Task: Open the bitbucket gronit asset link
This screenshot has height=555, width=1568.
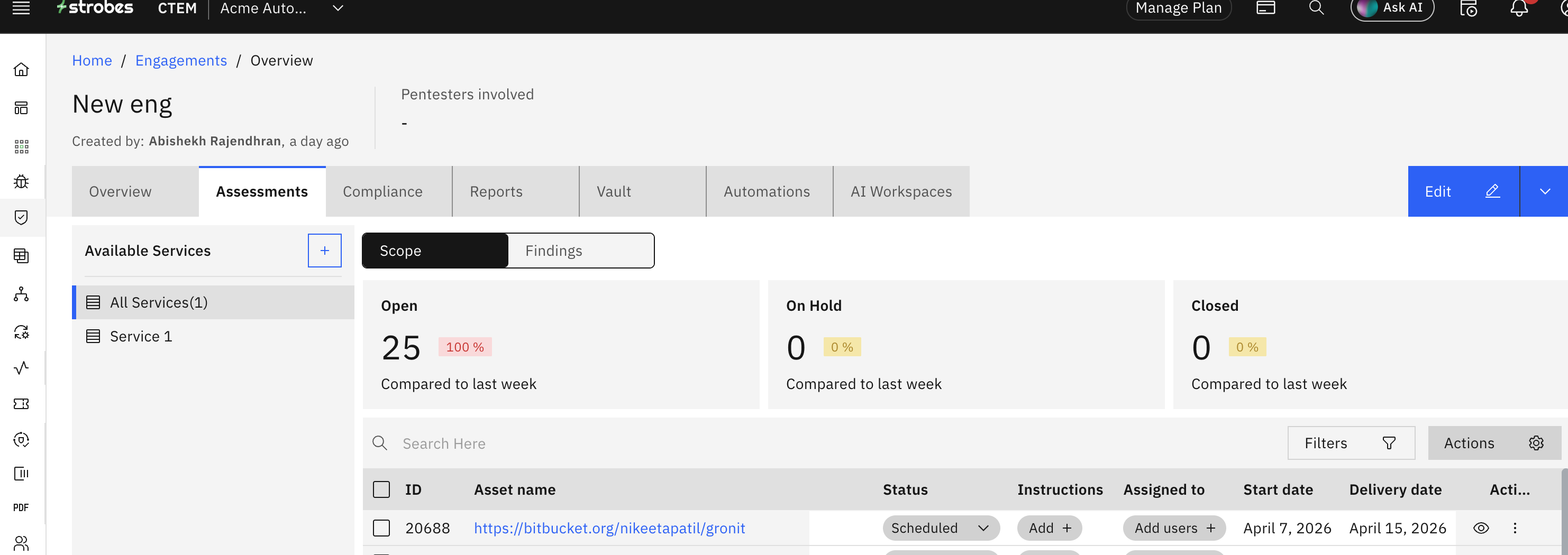Action: 609,528
